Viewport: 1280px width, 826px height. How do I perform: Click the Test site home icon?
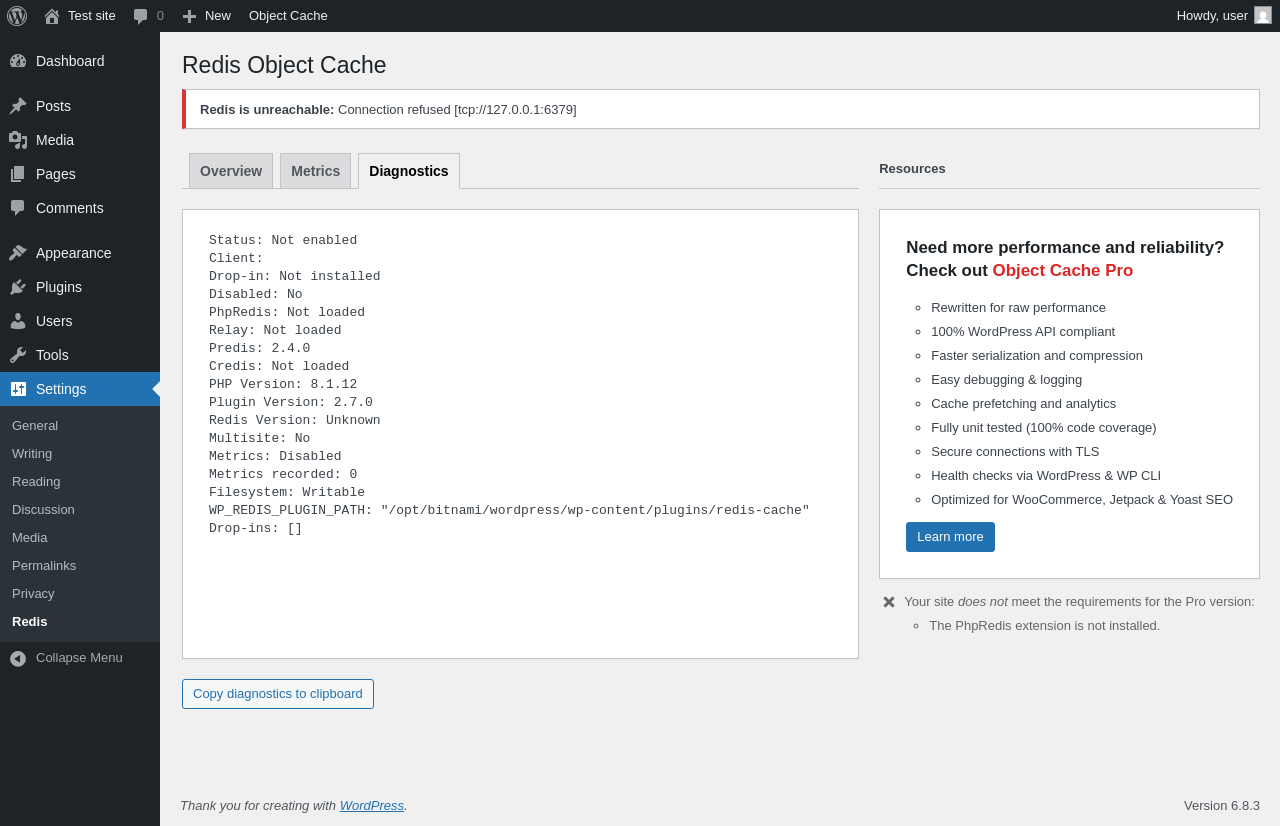(x=52, y=16)
